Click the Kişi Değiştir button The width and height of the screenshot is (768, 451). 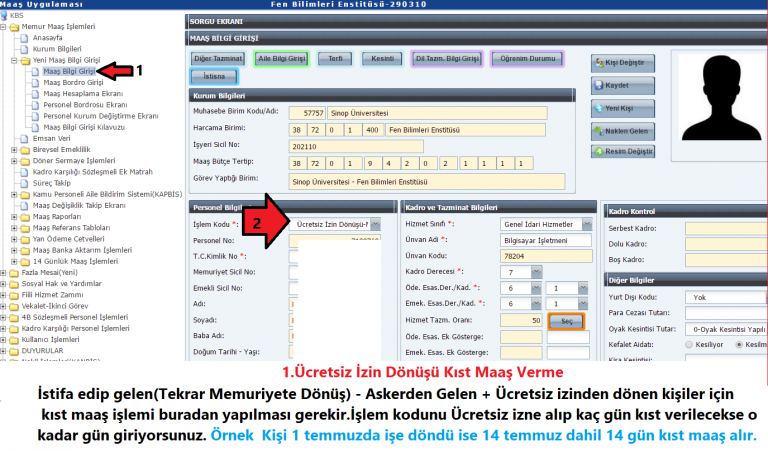pos(623,63)
